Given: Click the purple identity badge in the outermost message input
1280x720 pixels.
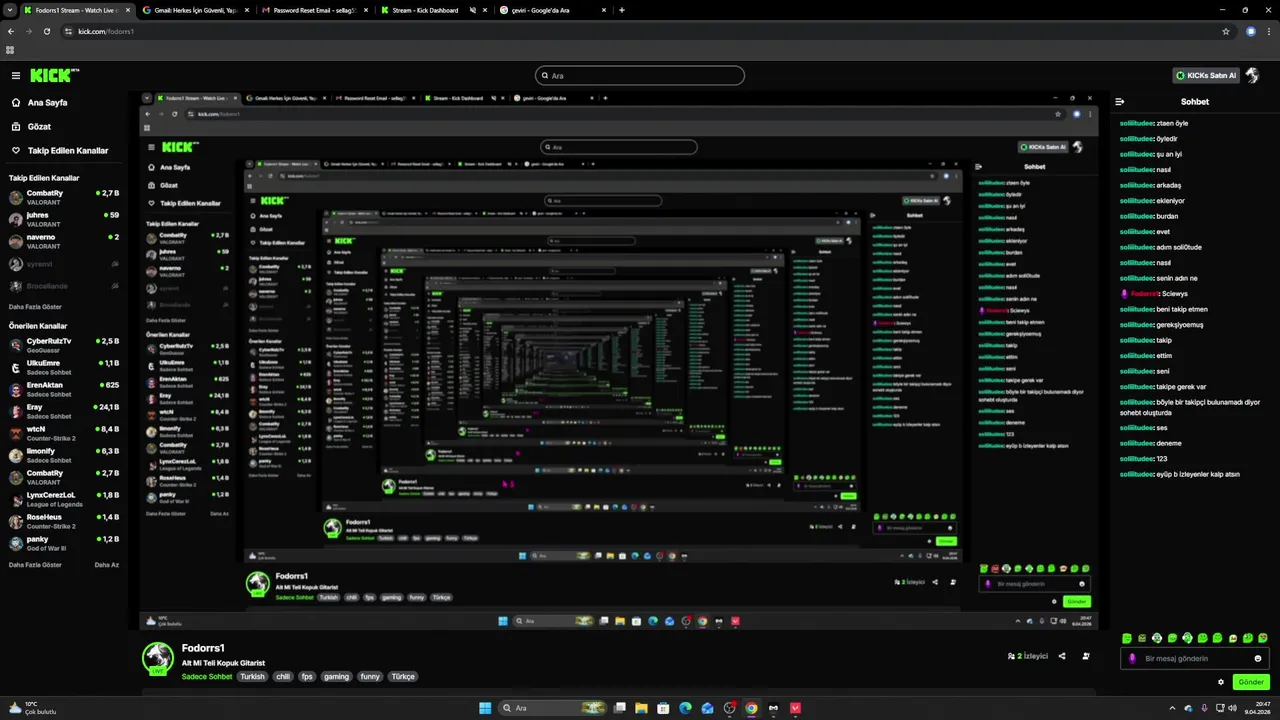Looking at the screenshot, I should 1132,659.
